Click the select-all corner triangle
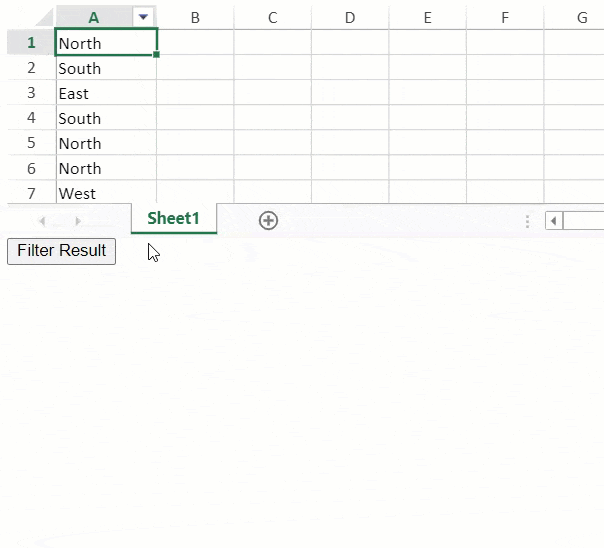This screenshot has width=604, height=548. pyautogui.click(x=44, y=18)
